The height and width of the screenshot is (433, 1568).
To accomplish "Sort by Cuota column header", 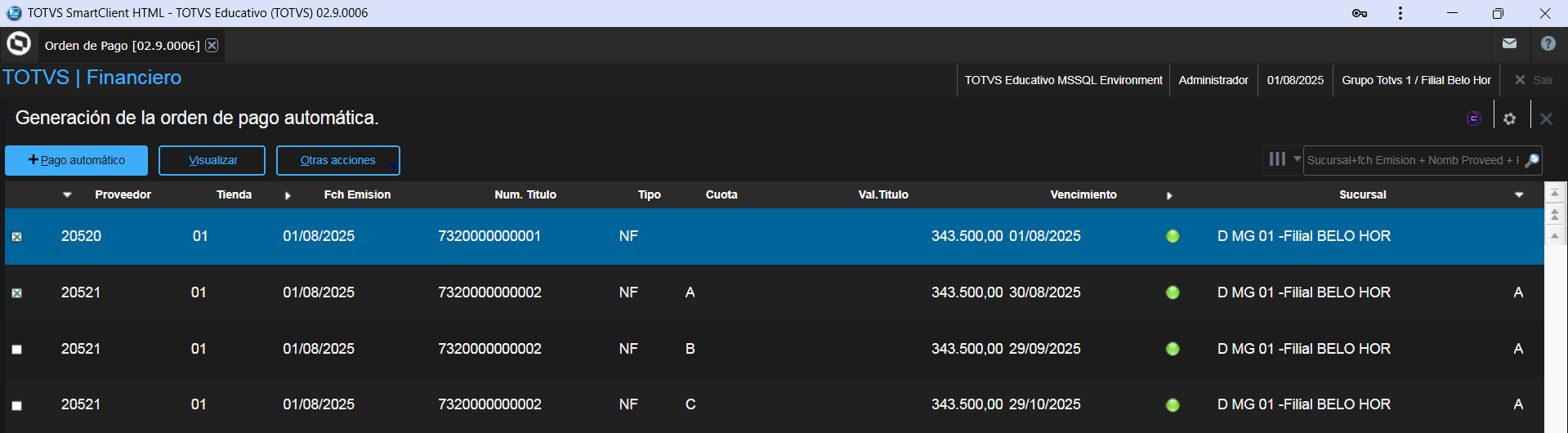I will 721,194.
